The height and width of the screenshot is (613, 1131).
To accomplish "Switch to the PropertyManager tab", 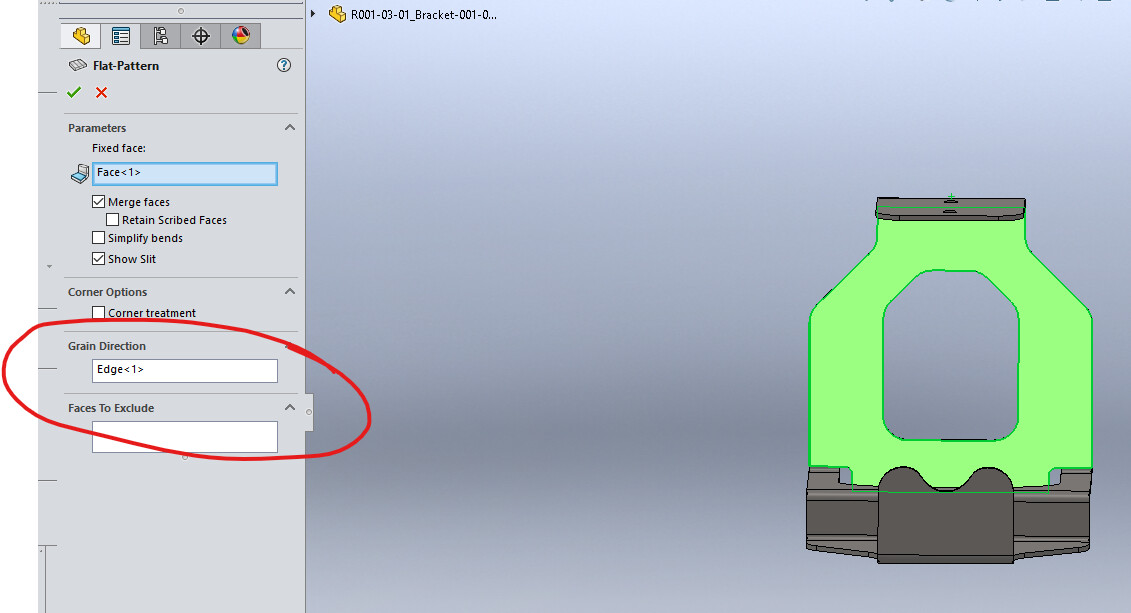I will pyautogui.click(x=121, y=36).
